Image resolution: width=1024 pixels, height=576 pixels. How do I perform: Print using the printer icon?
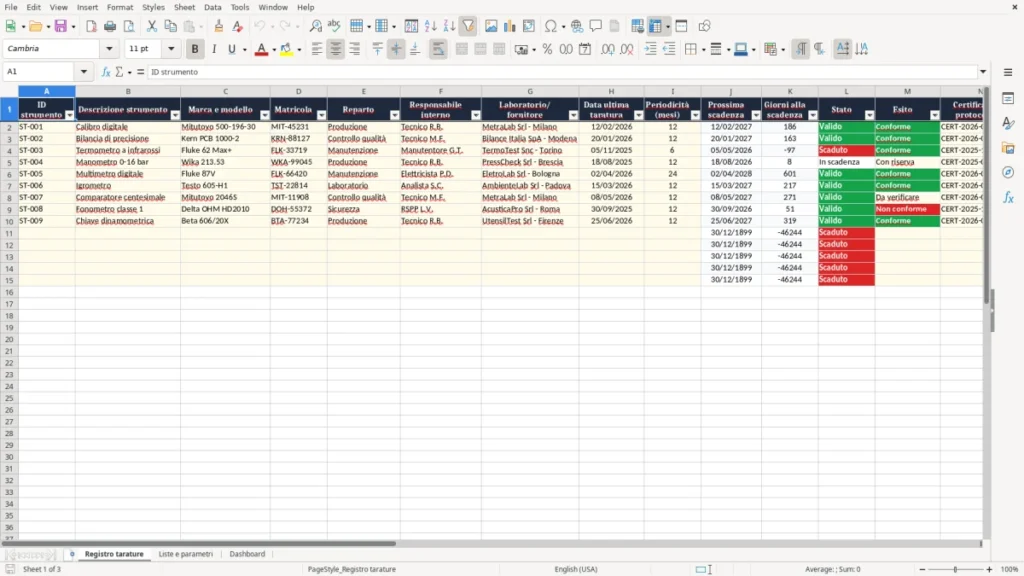click(110, 26)
